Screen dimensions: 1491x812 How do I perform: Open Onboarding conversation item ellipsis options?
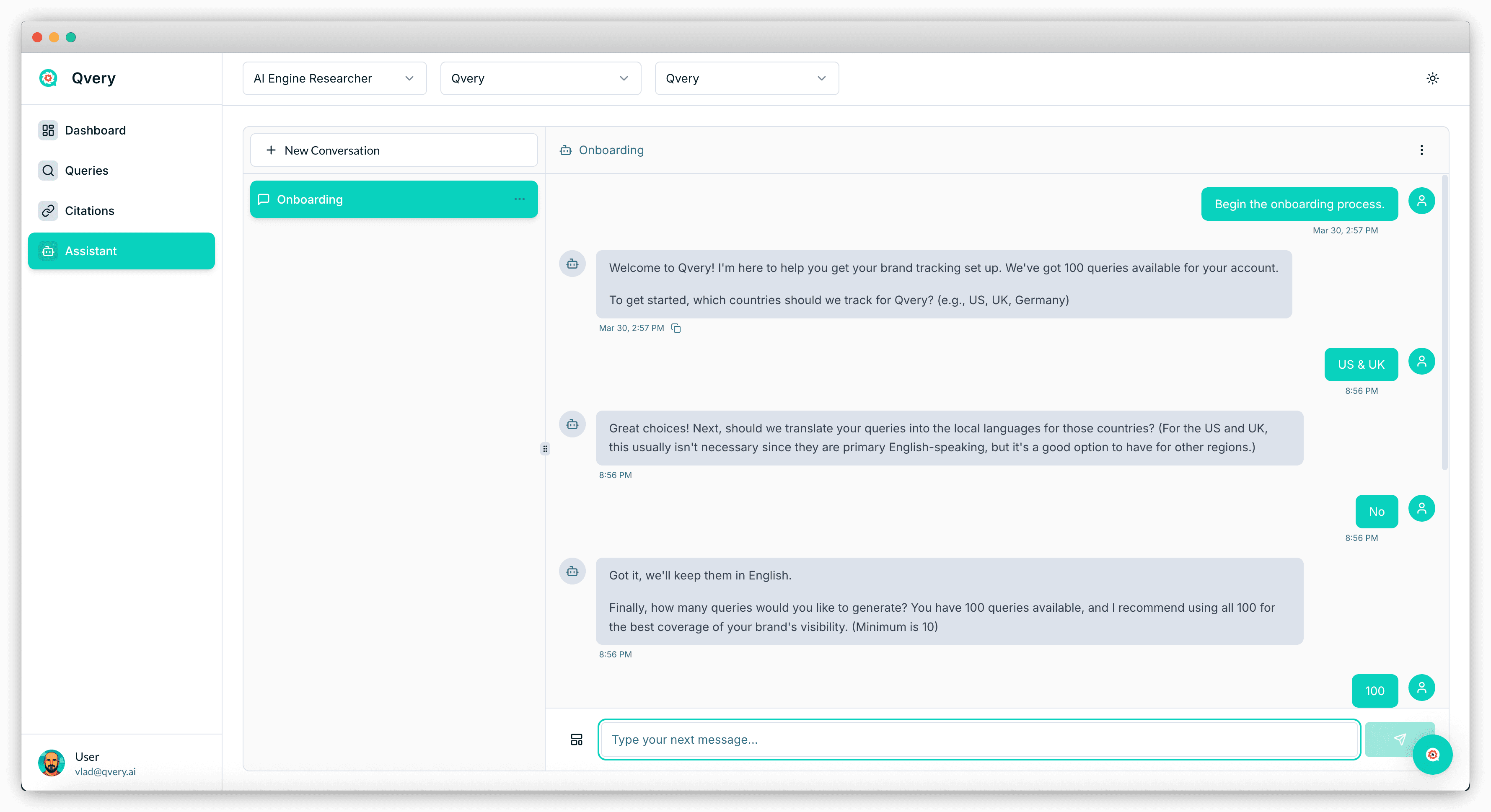point(519,199)
